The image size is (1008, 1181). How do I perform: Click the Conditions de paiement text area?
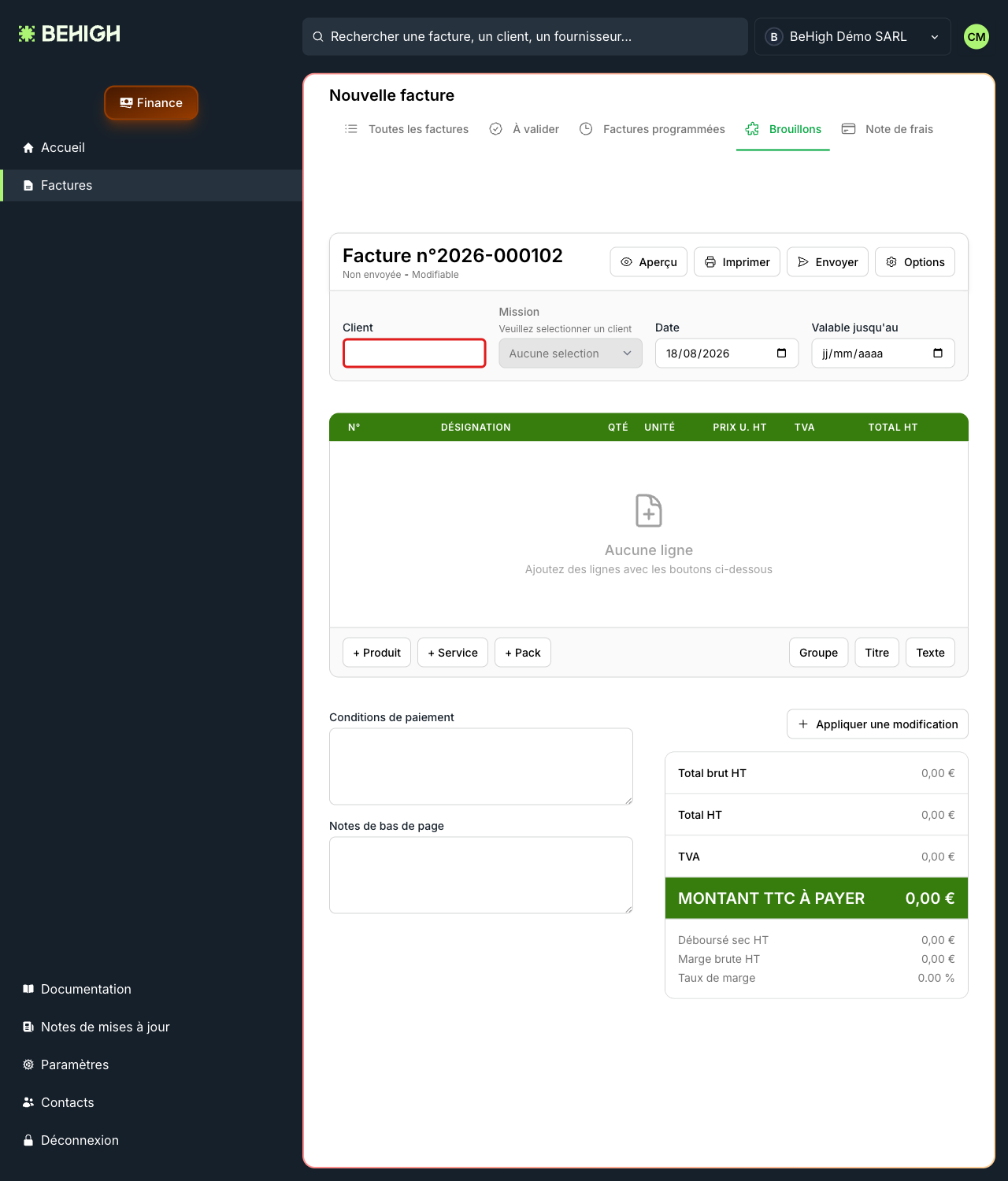[x=481, y=767]
